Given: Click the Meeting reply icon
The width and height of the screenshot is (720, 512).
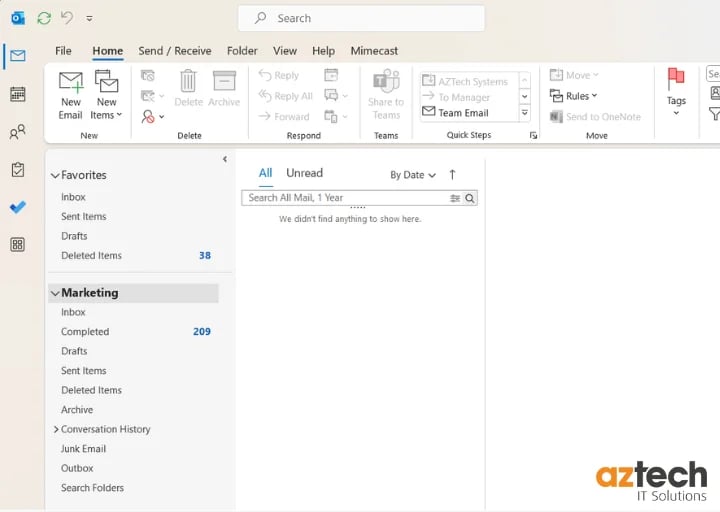Looking at the screenshot, I should (x=331, y=75).
